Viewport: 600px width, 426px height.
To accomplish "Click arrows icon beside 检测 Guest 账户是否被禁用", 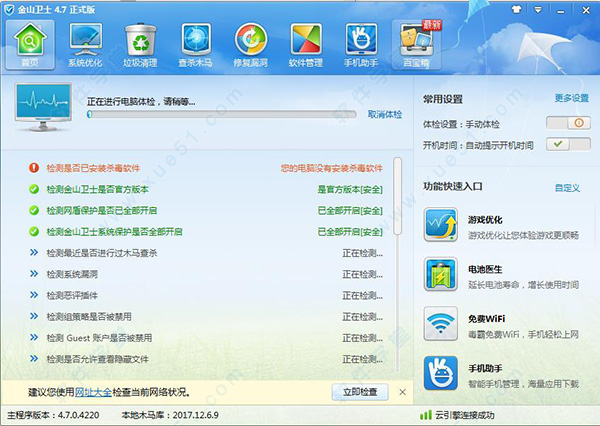I will [x=34, y=338].
